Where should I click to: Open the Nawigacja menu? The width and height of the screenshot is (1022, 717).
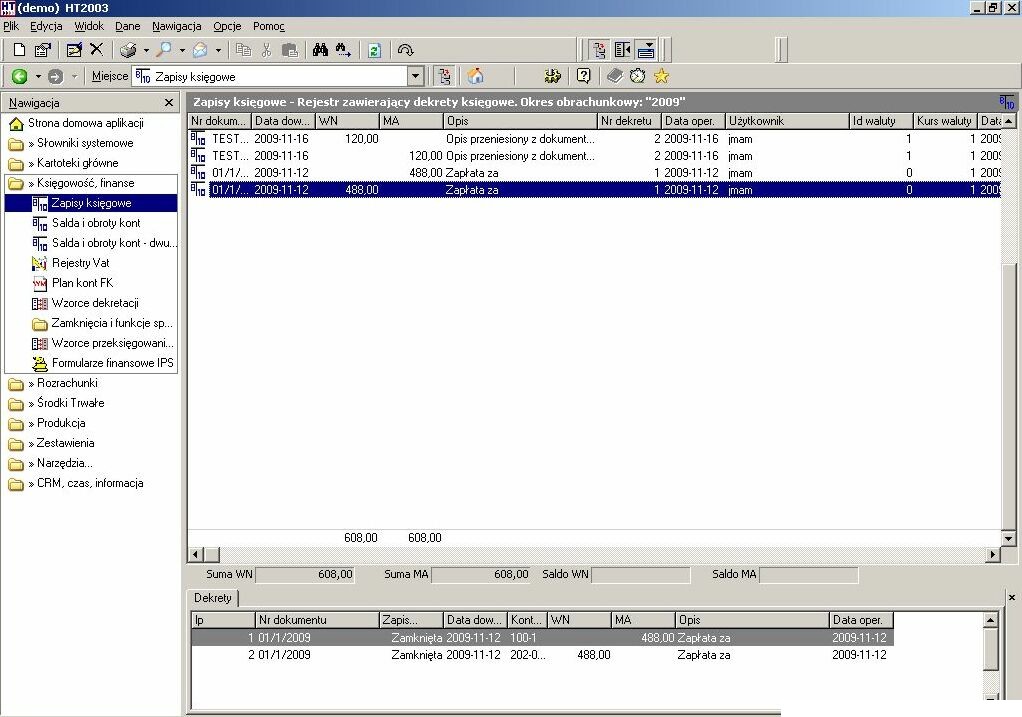pyautogui.click(x=177, y=26)
